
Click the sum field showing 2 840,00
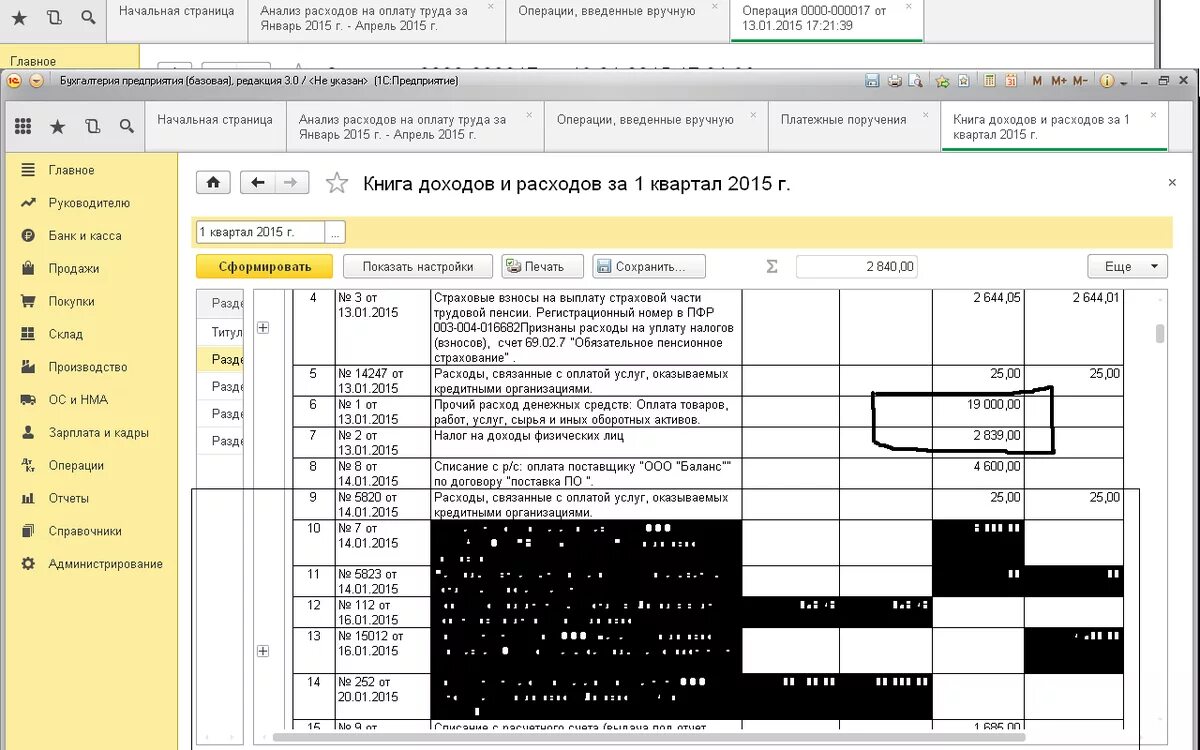(857, 267)
